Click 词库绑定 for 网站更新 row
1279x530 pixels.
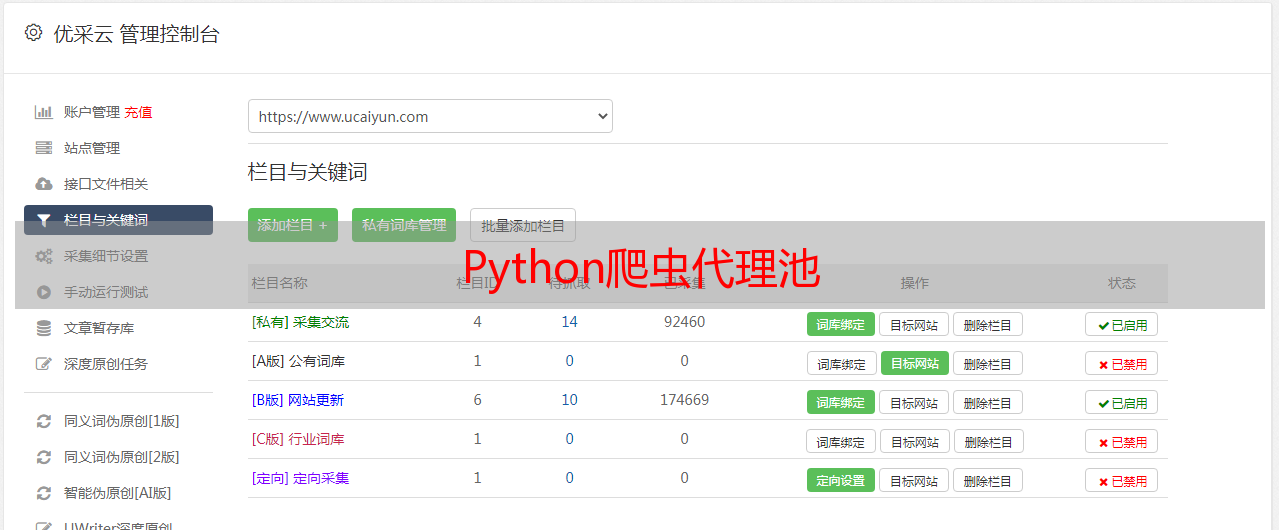(841, 402)
